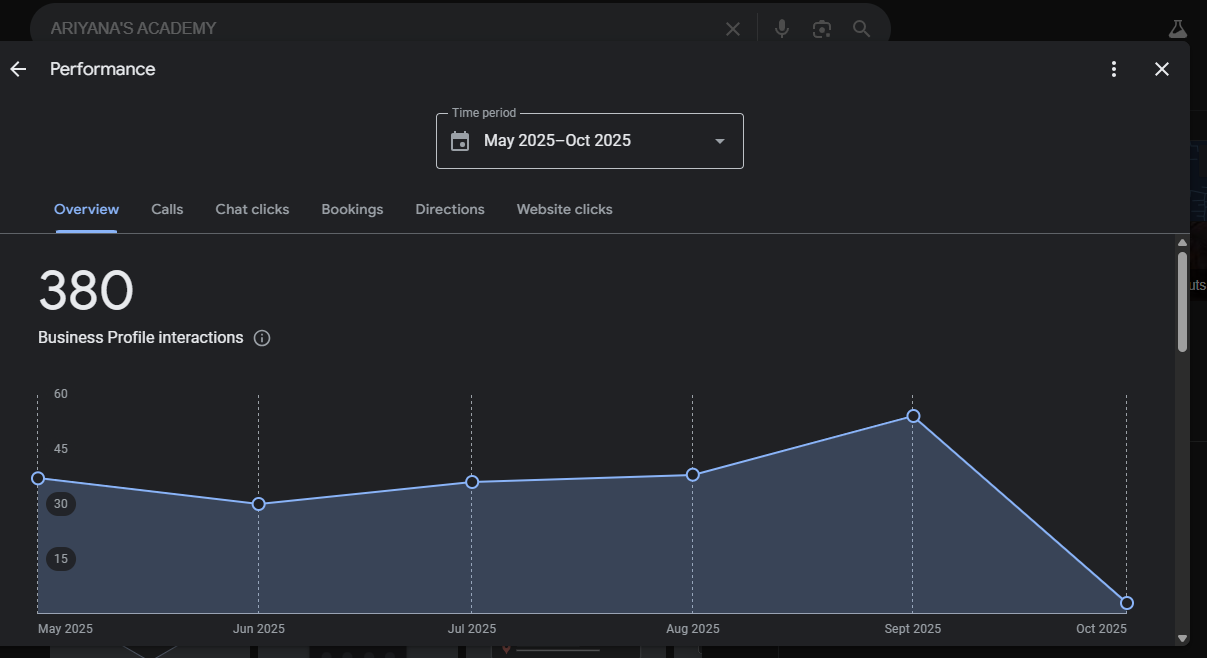The height and width of the screenshot is (658, 1207).
Task: Click the info icon next to Business Profile interactions
Action: point(262,338)
